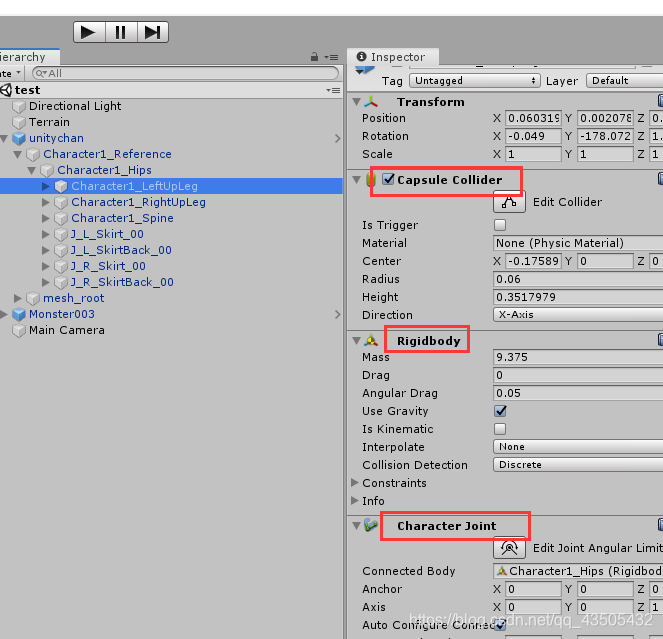Click the Directional Light object icon
The image size is (663, 639).
pyautogui.click(x=19, y=106)
